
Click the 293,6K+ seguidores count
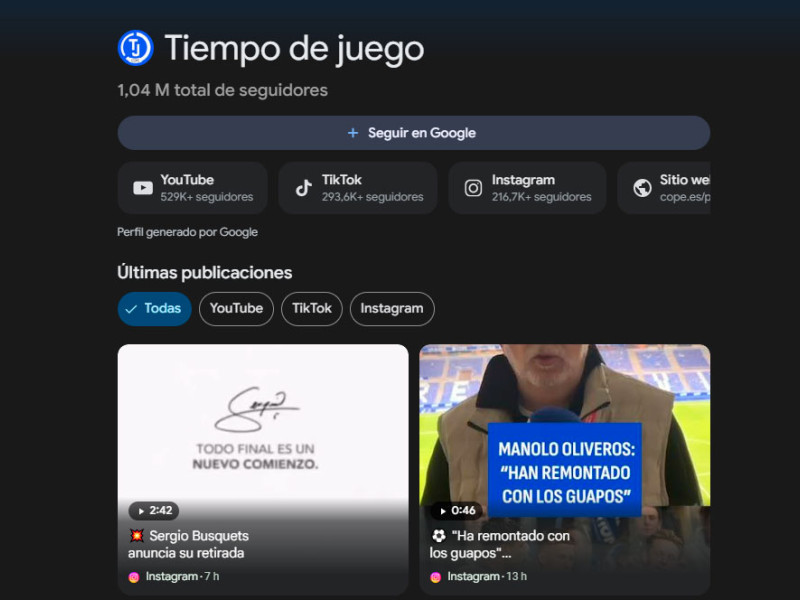coord(372,197)
